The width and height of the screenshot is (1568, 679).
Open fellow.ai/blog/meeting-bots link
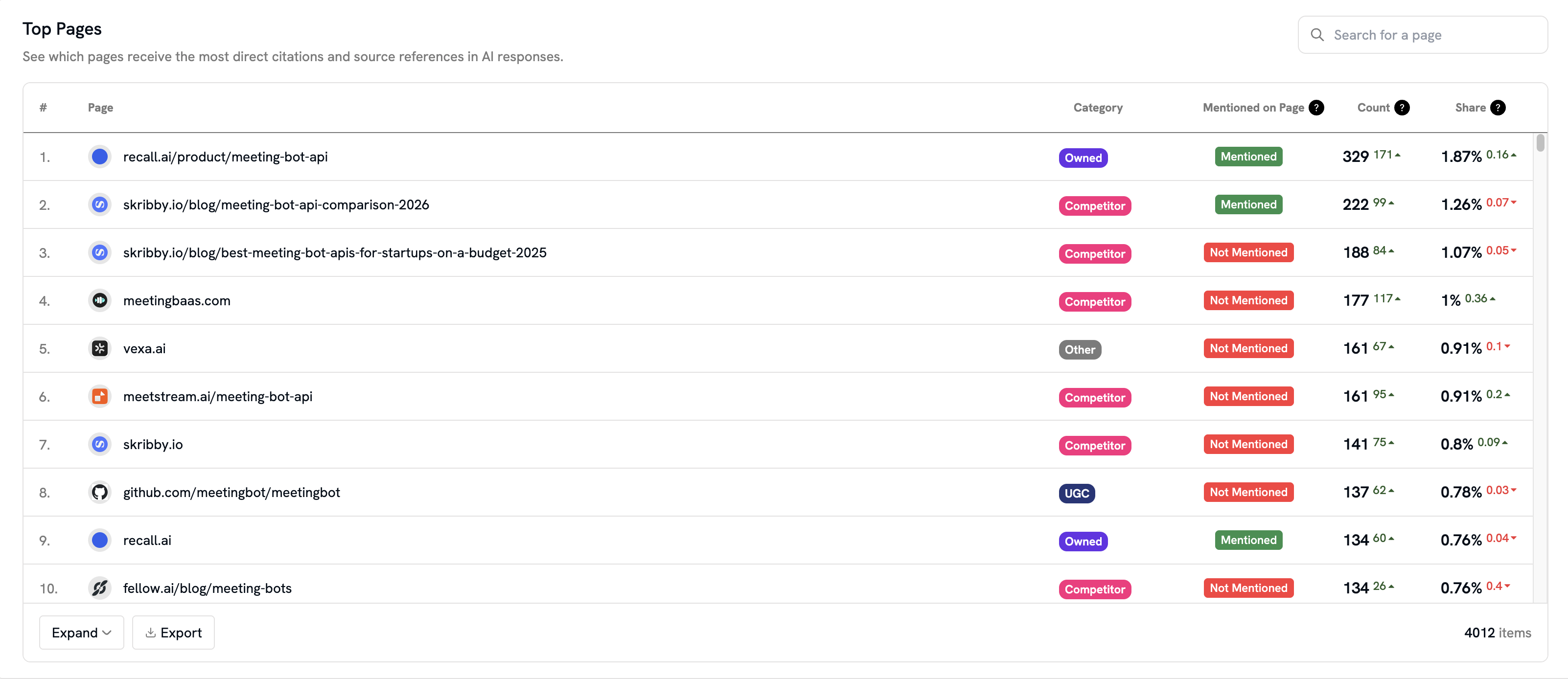(207, 588)
